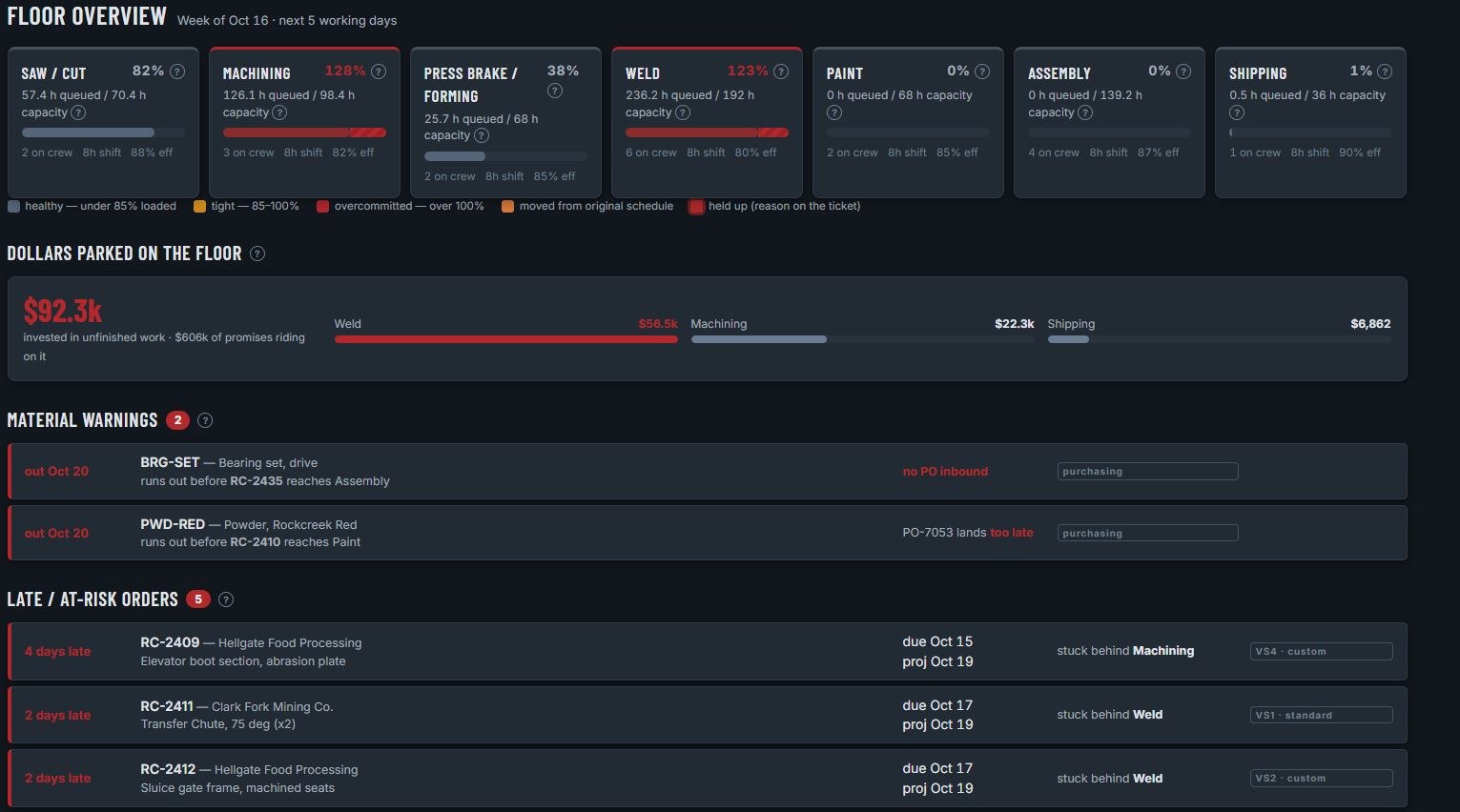Open order RC-2412 sluice gate frame
This screenshot has width=1460, height=812.
[x=708, y=779]
